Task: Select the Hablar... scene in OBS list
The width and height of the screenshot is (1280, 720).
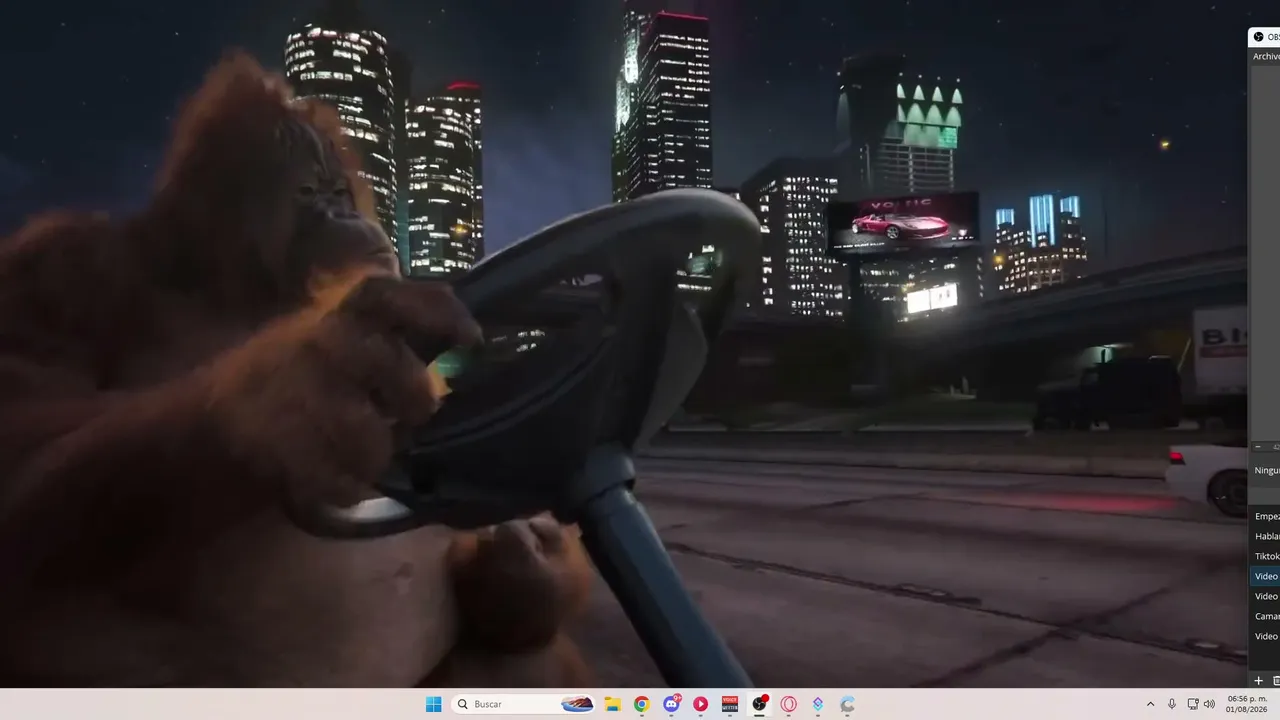Action: [x=1266, y=536]
